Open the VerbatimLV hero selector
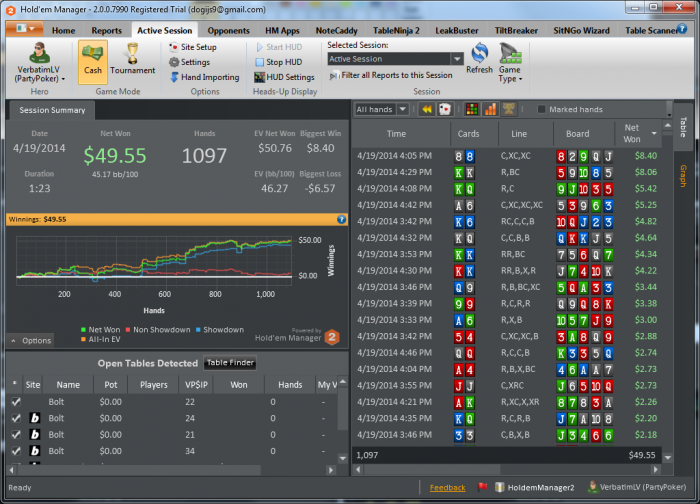The height and width of the screenshot is (504, 700). coord(39,62)
